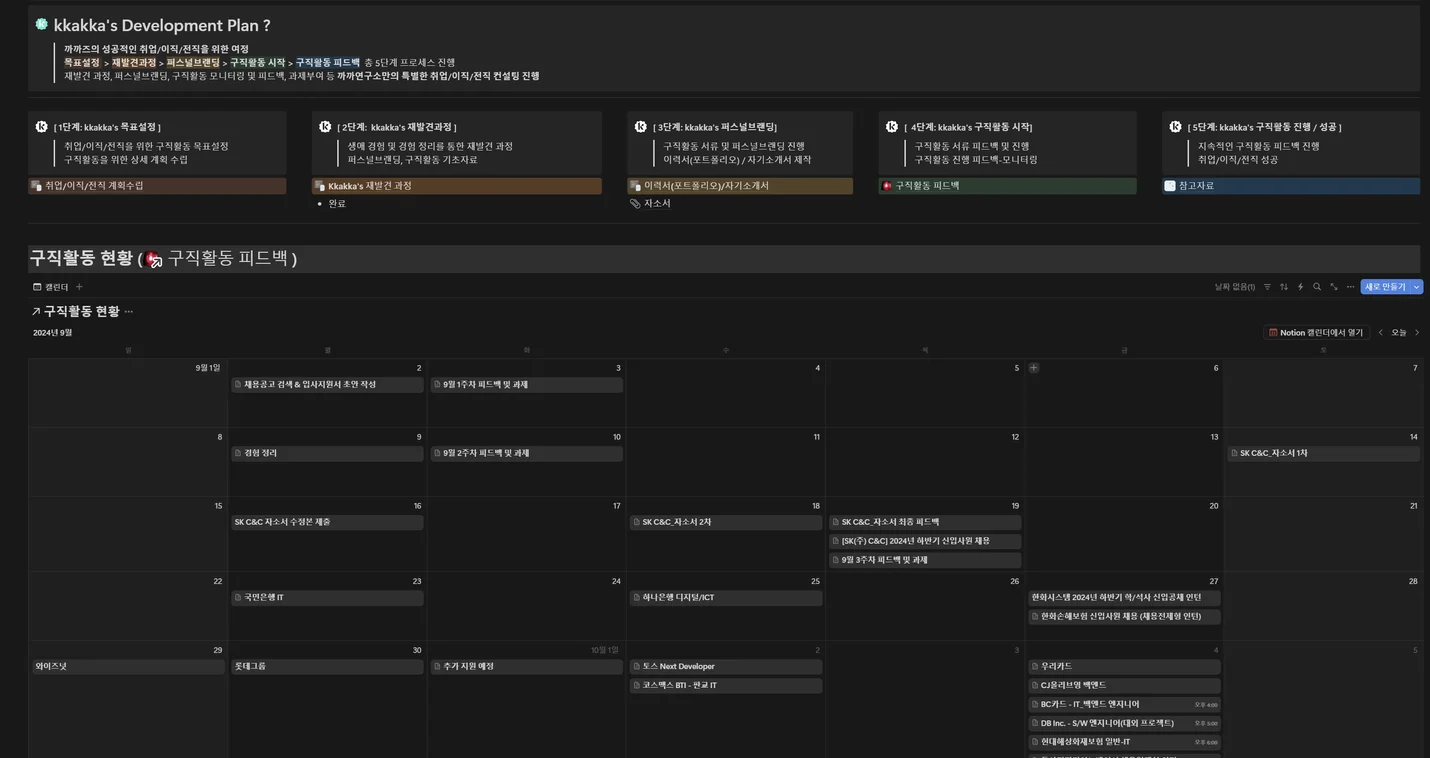Open the SK C&C 자소서 수정본 제출 entry
This screenshot has height=758, width=1430.
coord(327,523)
